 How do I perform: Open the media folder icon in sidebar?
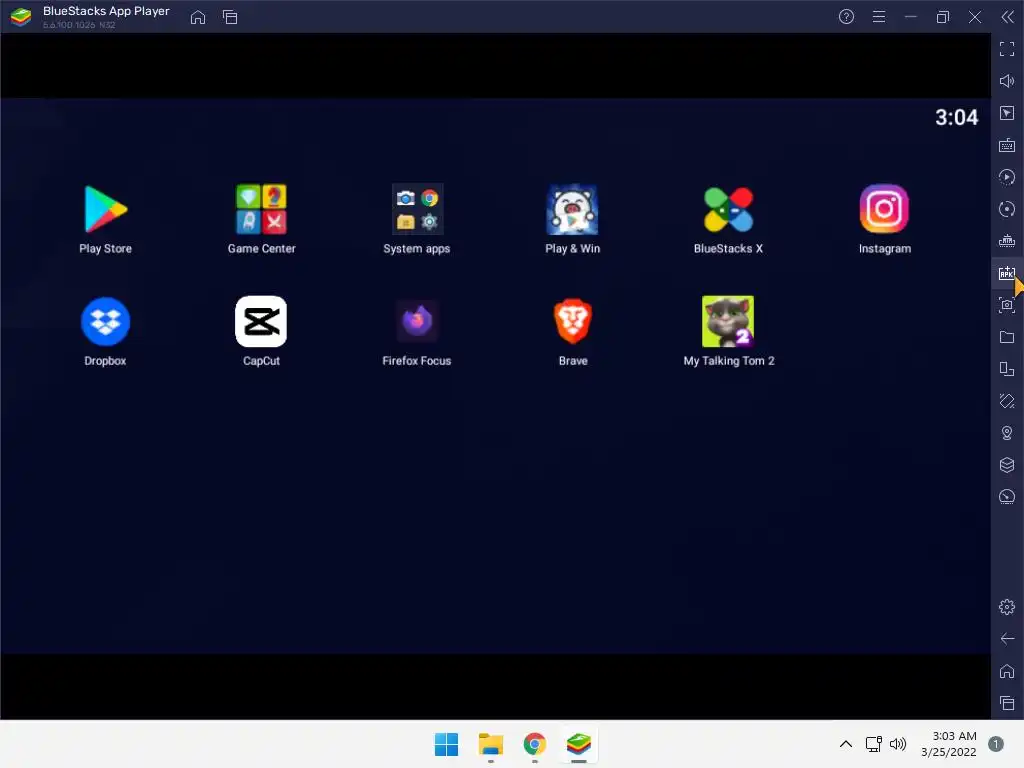[1007, 337]
